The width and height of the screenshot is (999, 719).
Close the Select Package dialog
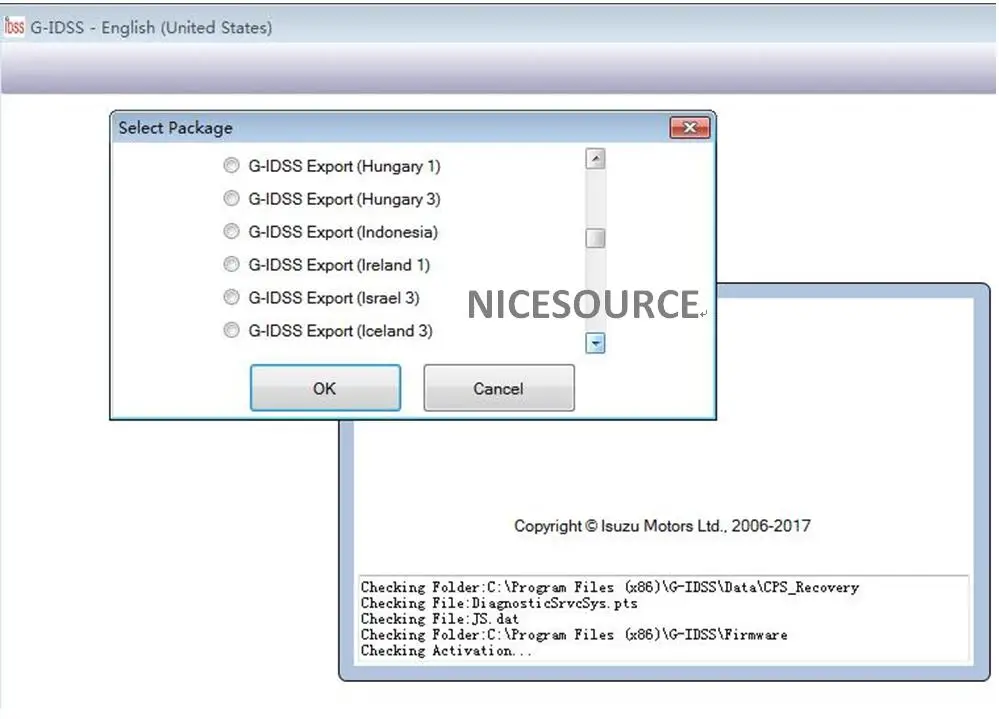click(x=689, y=127)
